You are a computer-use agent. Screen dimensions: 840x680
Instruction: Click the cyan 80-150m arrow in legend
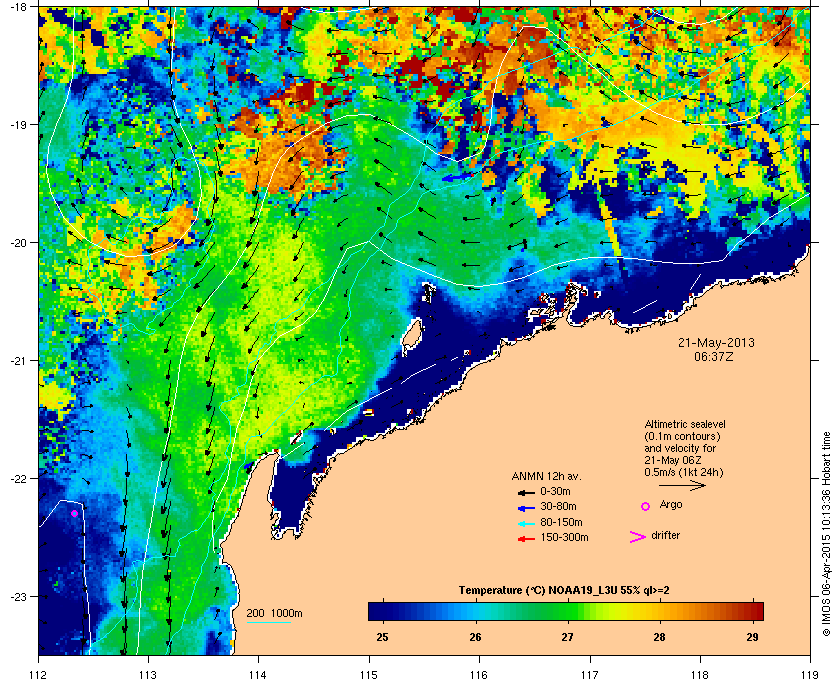[526, 524]
